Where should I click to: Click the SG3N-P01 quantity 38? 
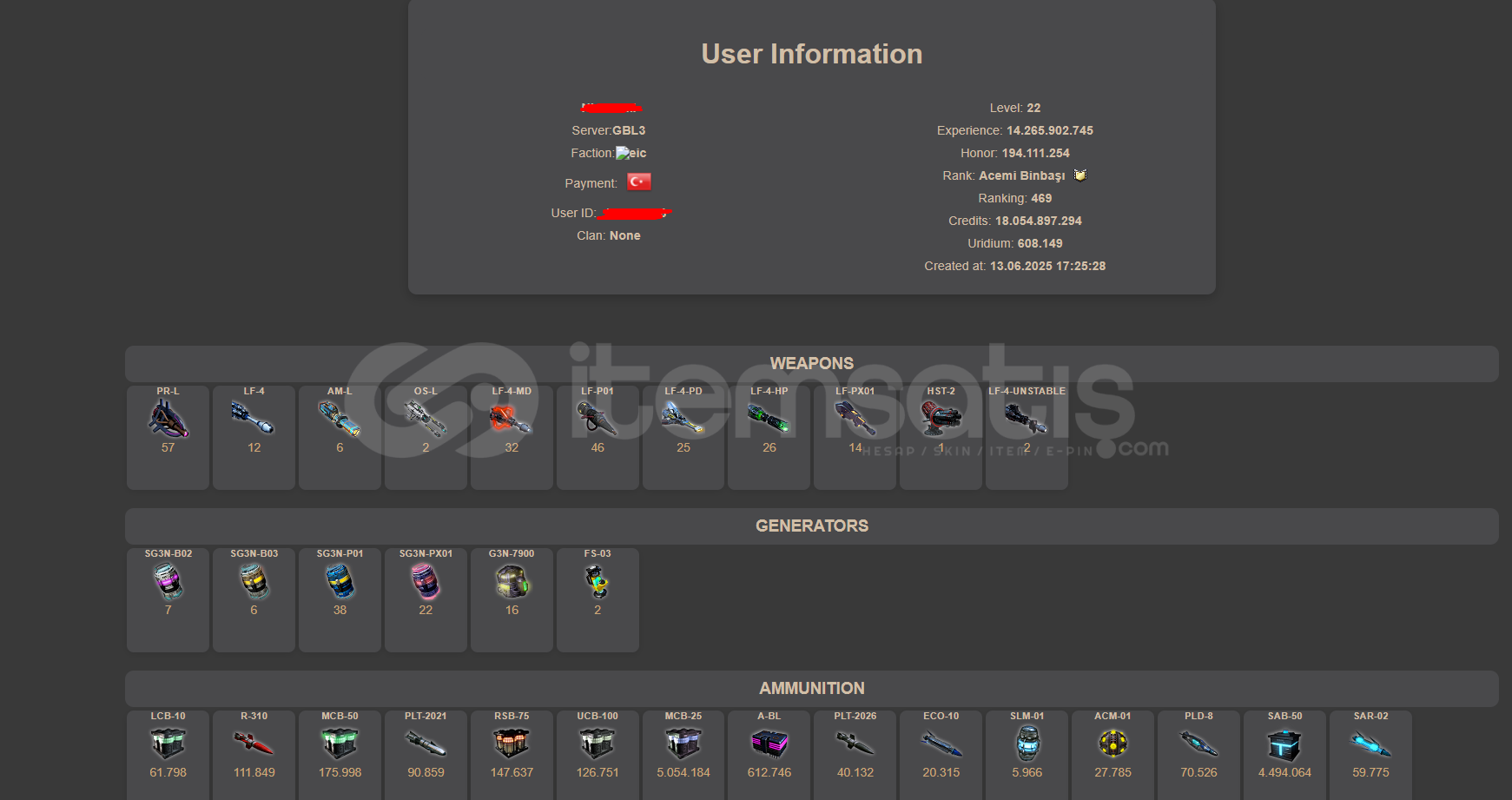[340, 610]
